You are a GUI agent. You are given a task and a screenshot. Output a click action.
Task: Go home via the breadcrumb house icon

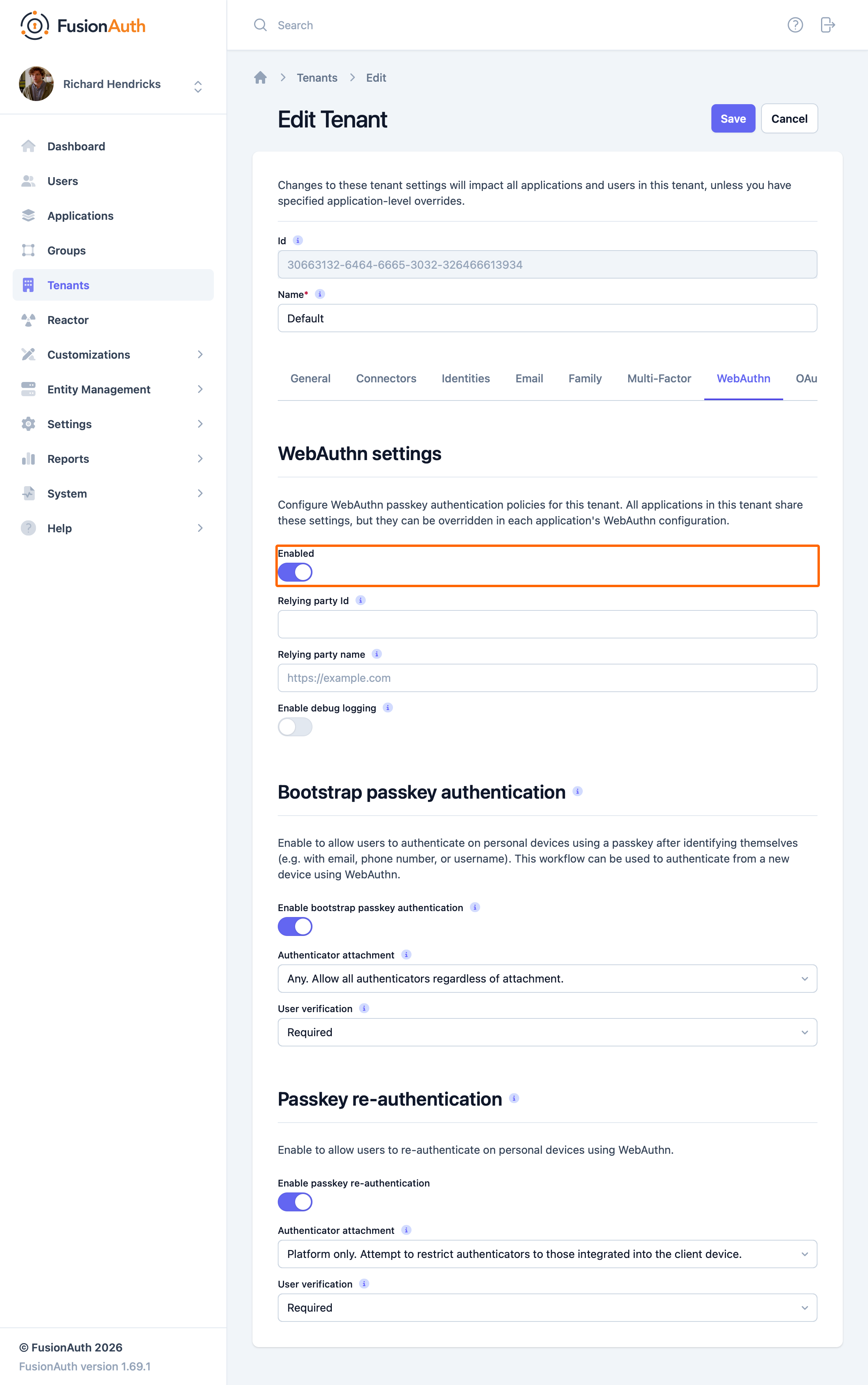260,77
